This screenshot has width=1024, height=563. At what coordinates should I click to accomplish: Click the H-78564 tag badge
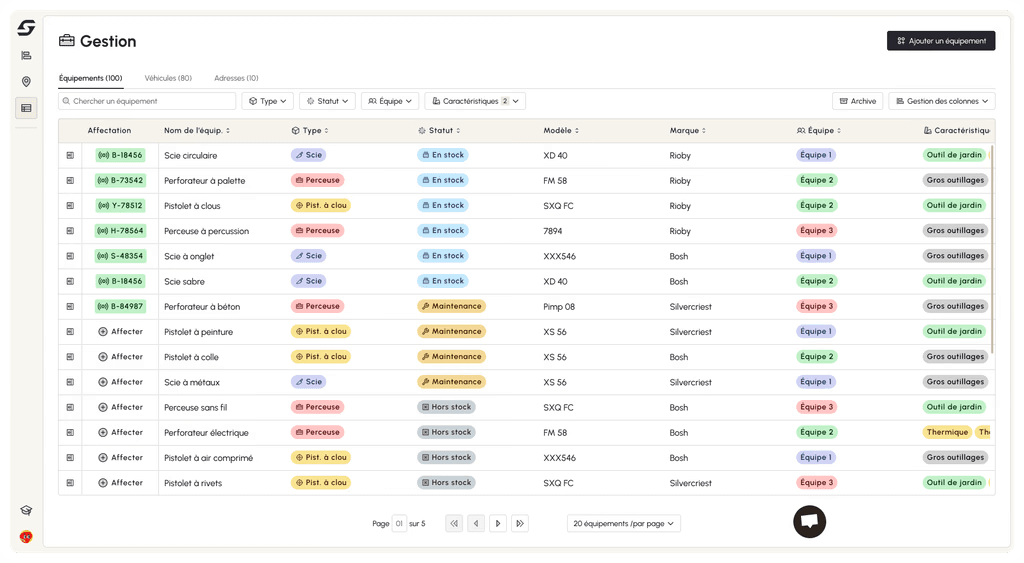point(120,231)
